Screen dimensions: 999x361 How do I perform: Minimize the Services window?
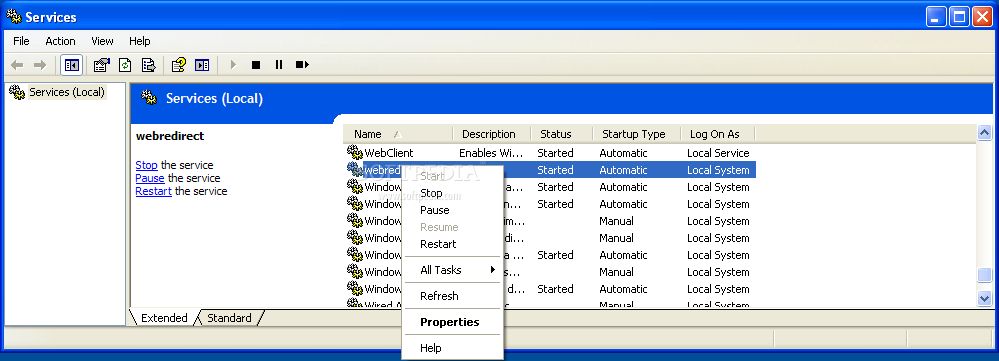click(x=937, y=17)
